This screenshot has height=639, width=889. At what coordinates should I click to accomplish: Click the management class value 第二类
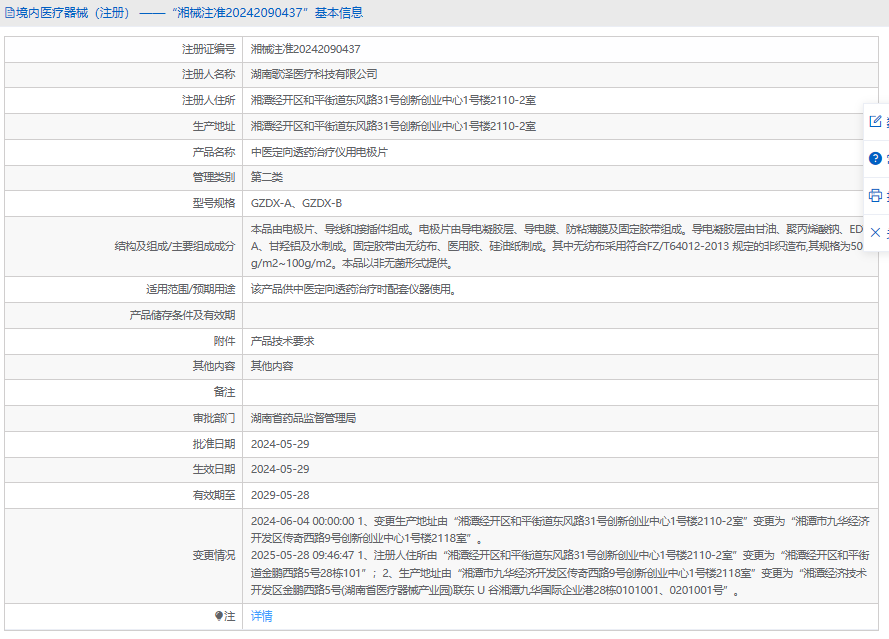[x=266, y=177]
